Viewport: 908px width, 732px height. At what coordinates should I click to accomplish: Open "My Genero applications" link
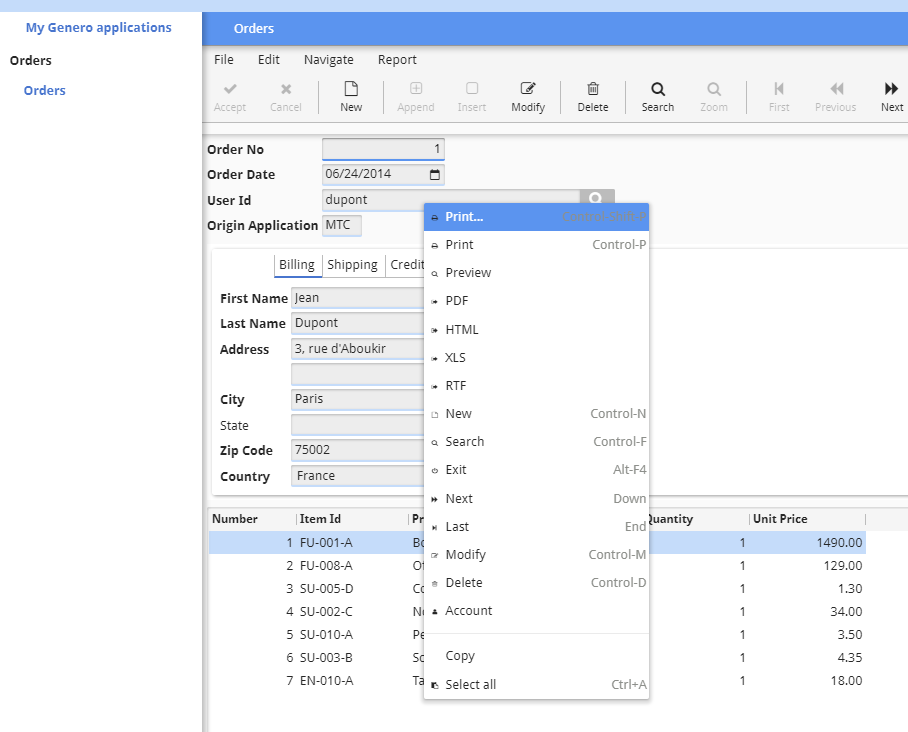(x=98, y=27)
